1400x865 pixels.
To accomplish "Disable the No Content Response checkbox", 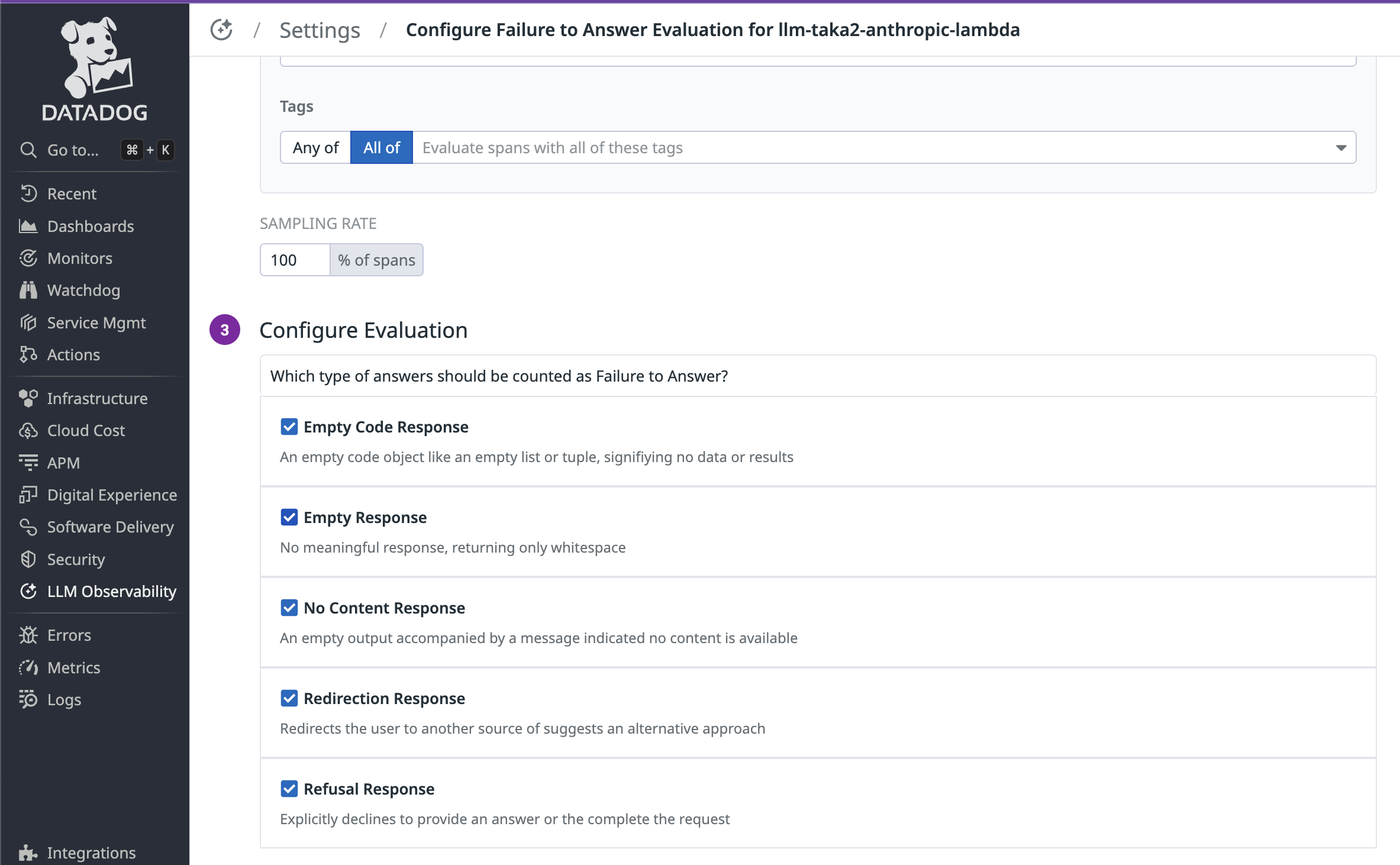I will [x=289, y=608].
